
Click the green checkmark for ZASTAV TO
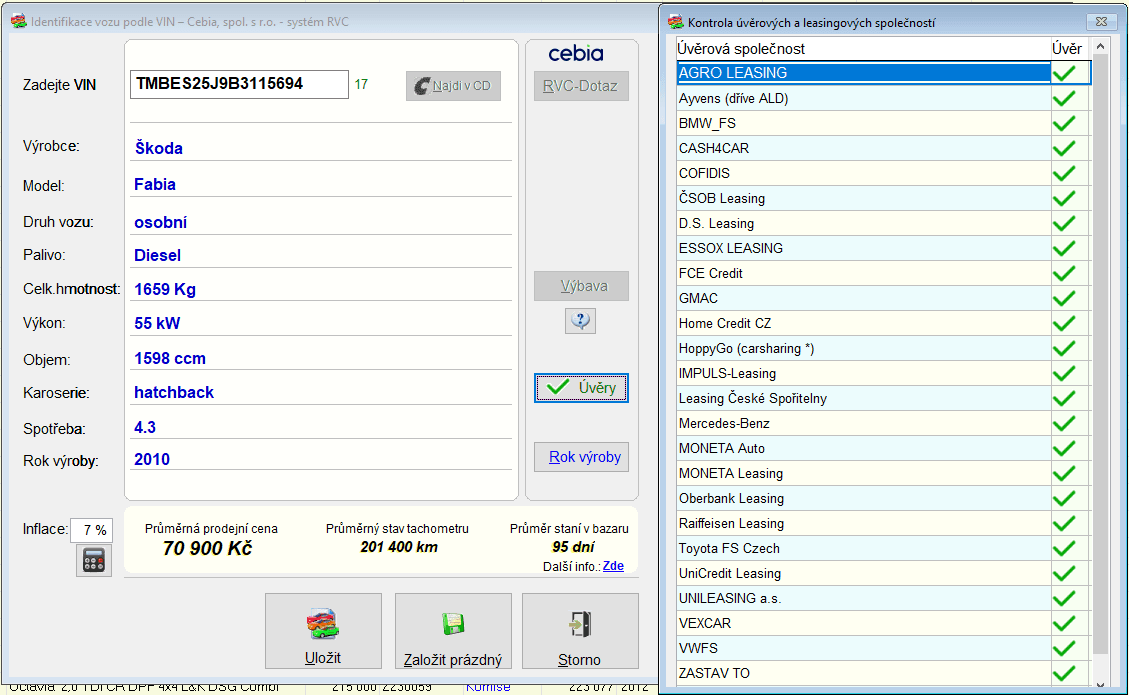pyautogui.click(x=1064, y=673)
